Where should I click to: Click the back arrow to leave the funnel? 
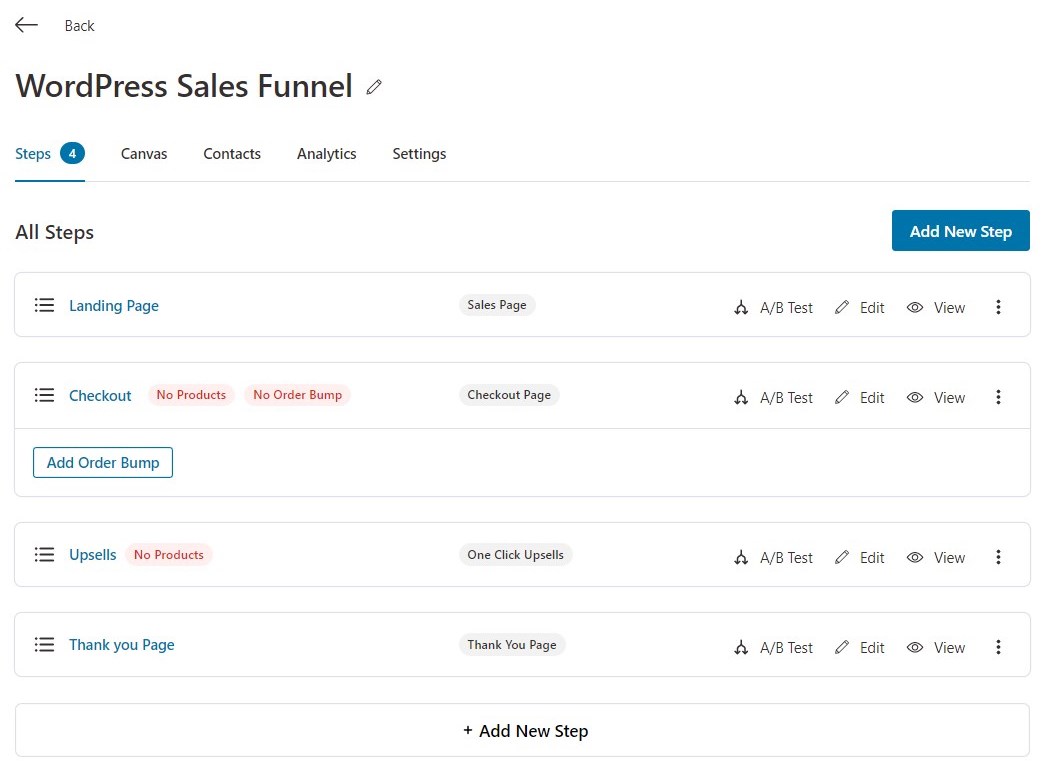pyautogui.click(x=26, y=24)
